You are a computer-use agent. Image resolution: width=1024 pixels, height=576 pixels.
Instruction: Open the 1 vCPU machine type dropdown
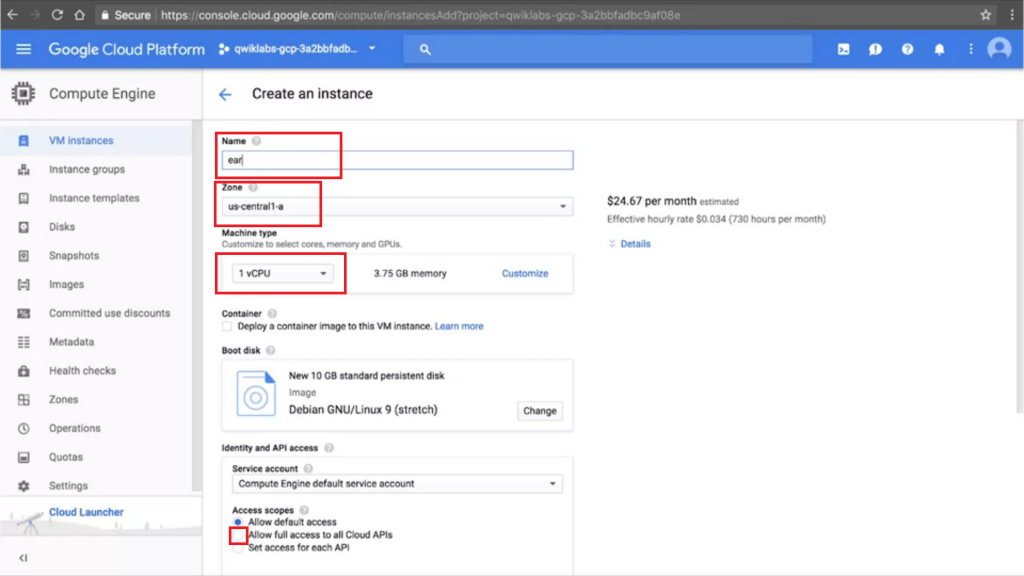(x=283, y=273)
